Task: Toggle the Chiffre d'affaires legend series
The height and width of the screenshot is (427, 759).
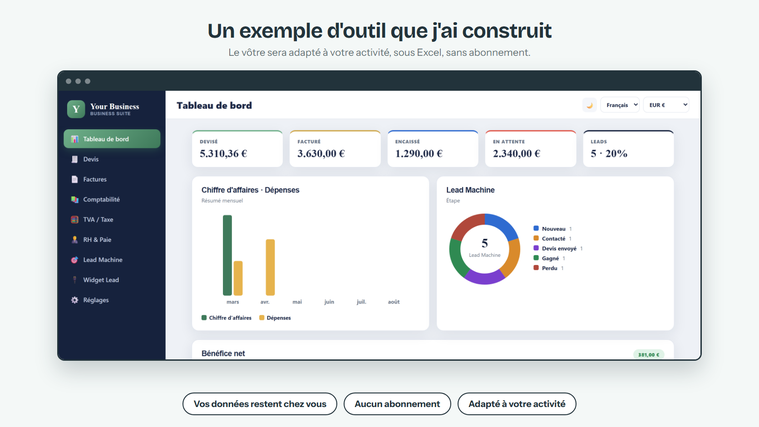Action: click(227, 318)
